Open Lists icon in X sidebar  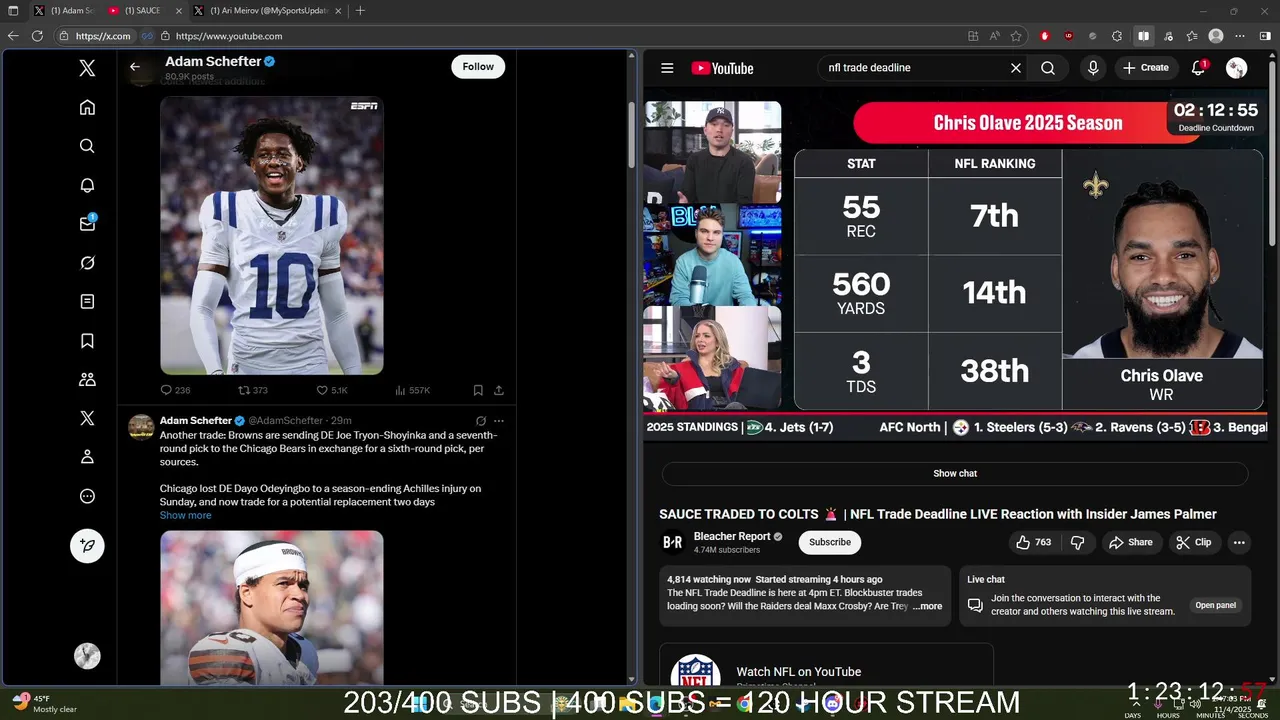point(87,301)
